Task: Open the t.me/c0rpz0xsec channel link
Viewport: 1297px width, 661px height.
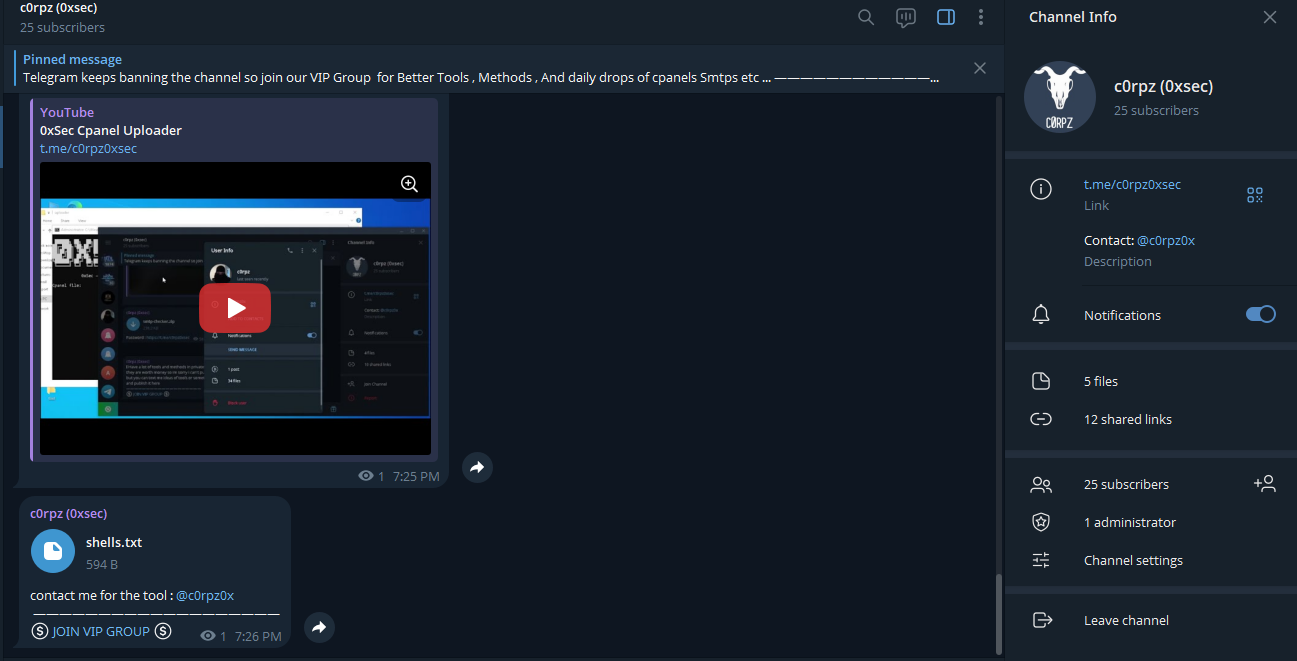Action: coord(1131,184)
